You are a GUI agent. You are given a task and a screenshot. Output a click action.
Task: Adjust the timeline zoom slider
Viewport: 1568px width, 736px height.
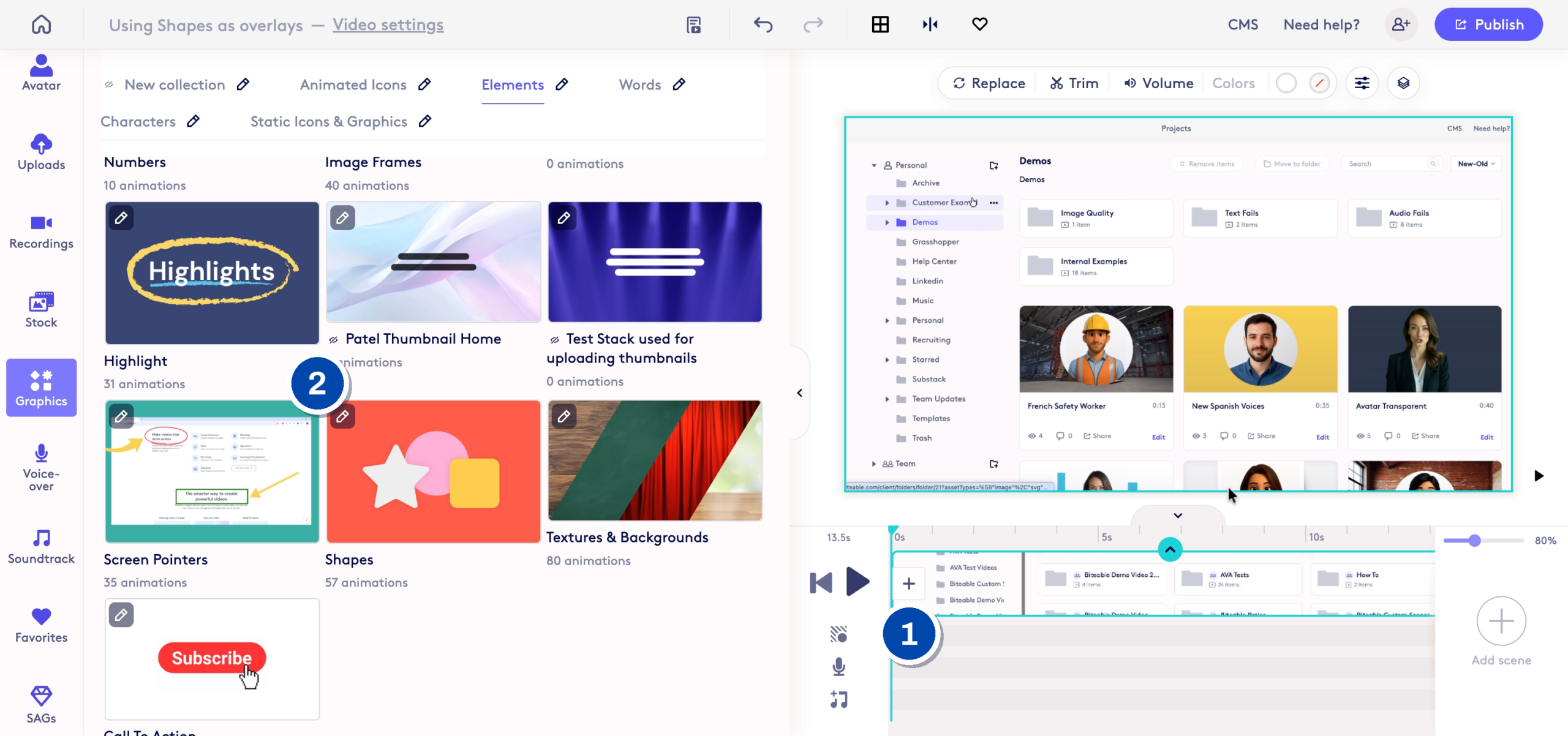pos(1483,541)
